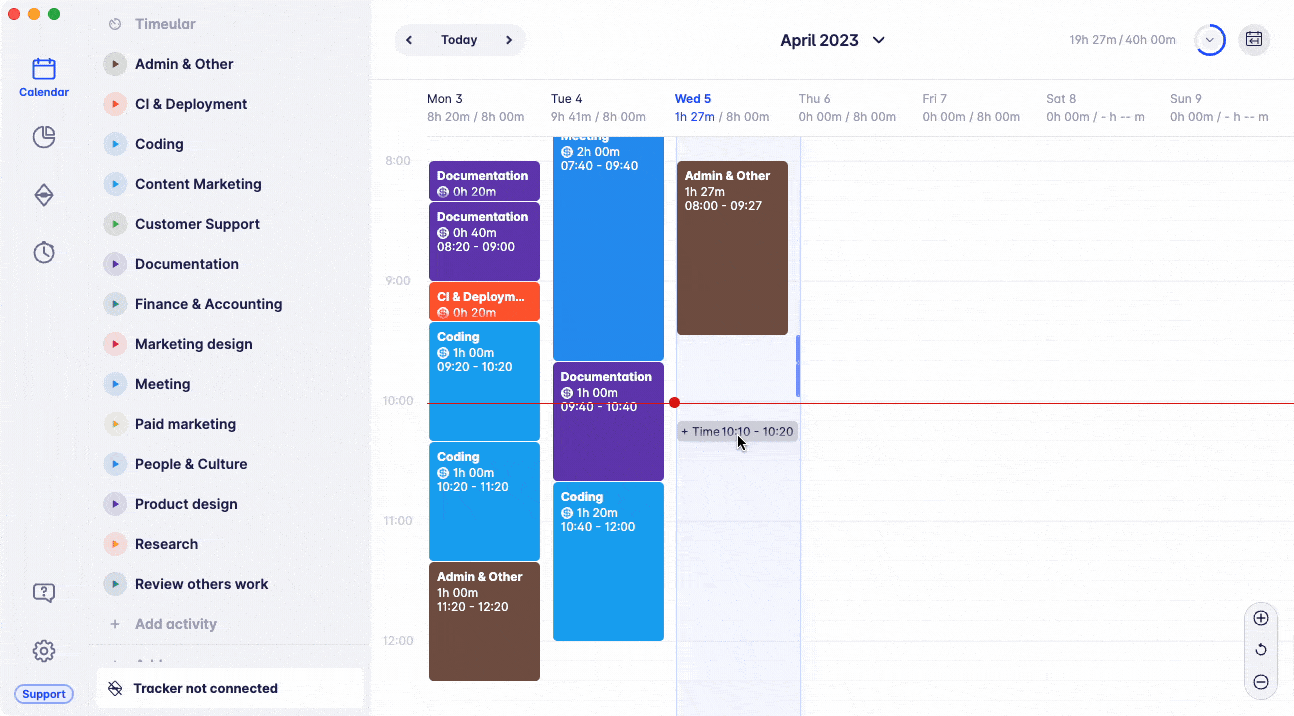Click the zoom in plus icon
This screenshot has width=1294, height=716.
[x=1261, y=618]
